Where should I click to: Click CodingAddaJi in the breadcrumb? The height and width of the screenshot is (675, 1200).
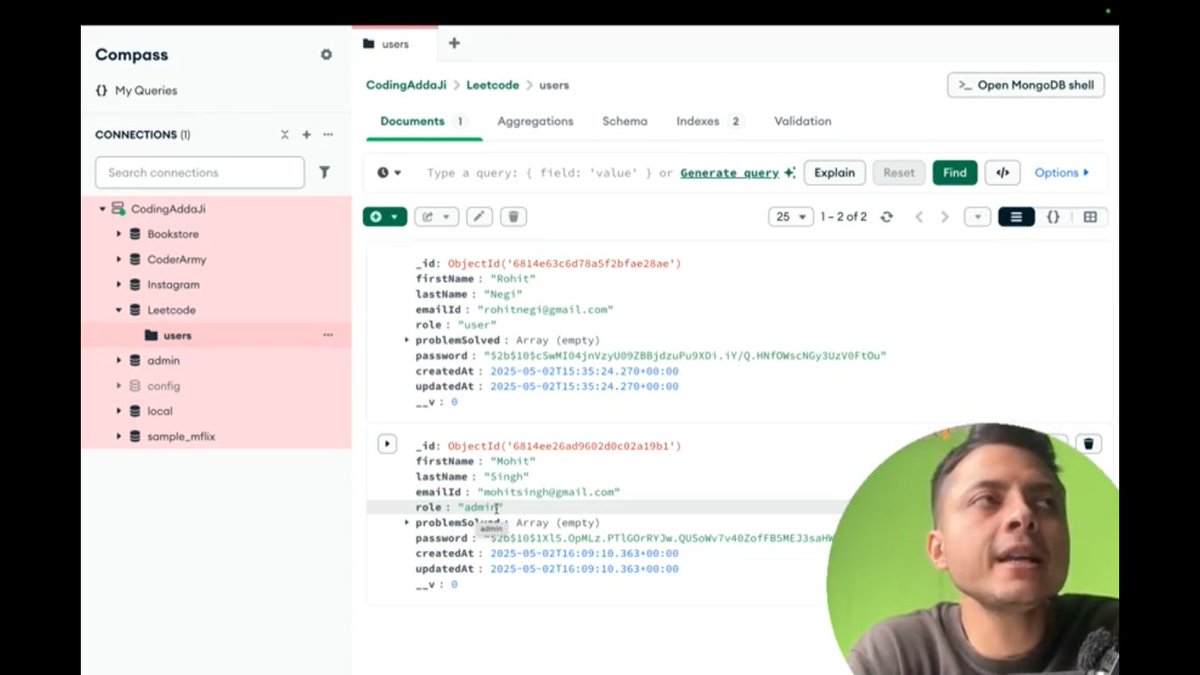(406, 85)
